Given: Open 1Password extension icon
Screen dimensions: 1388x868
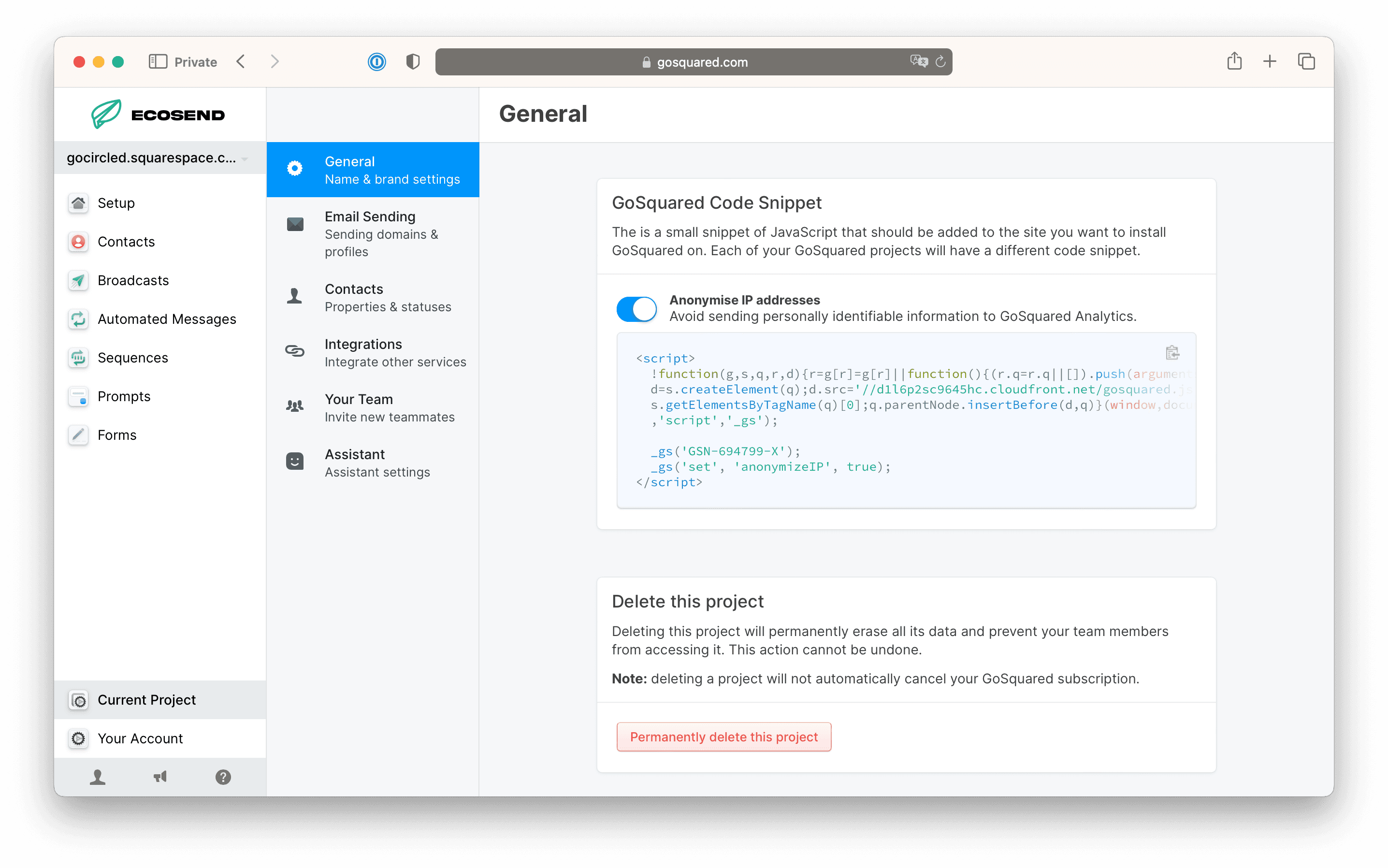Looking at the screenshot, I should 376,61.
